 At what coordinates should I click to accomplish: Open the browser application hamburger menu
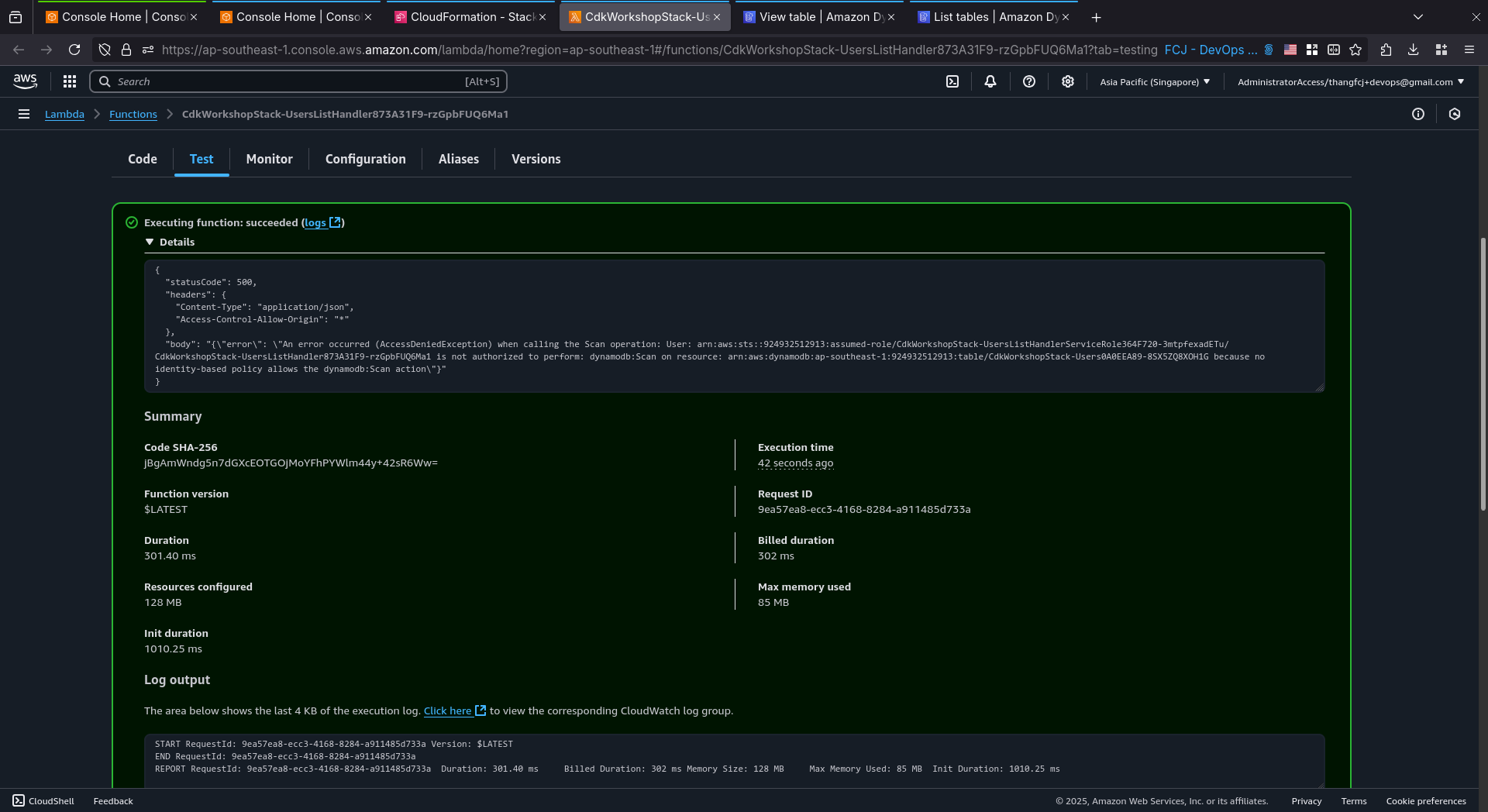[1469, 50]
